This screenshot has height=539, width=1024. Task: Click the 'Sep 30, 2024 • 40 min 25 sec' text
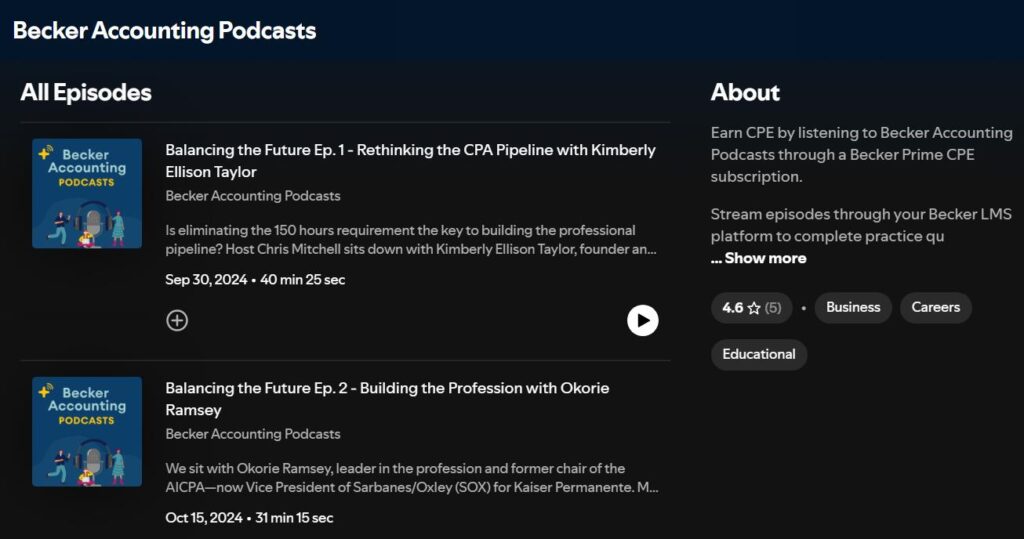[255, 280]
